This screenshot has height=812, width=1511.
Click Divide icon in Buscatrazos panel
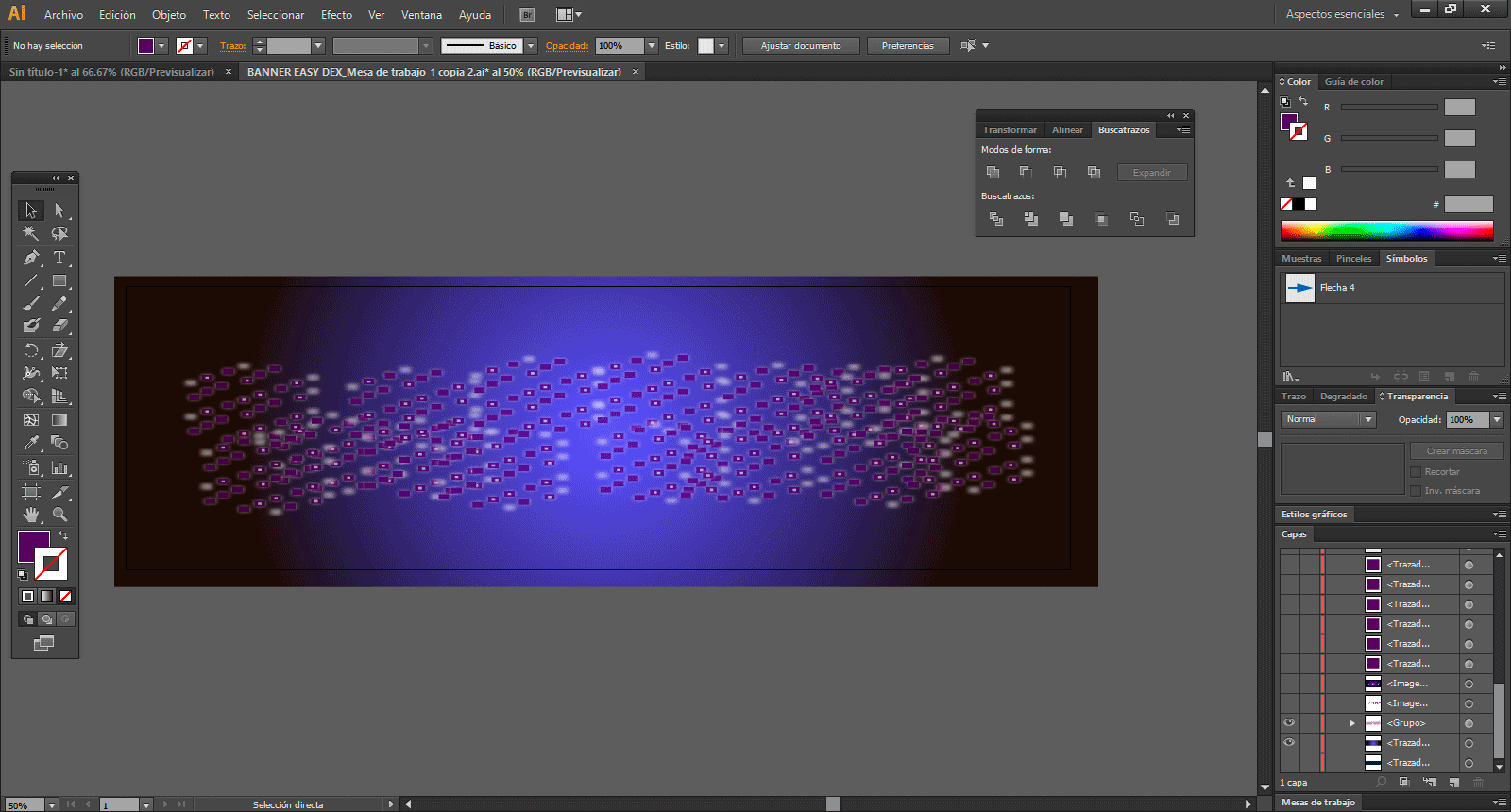(995, 219)
